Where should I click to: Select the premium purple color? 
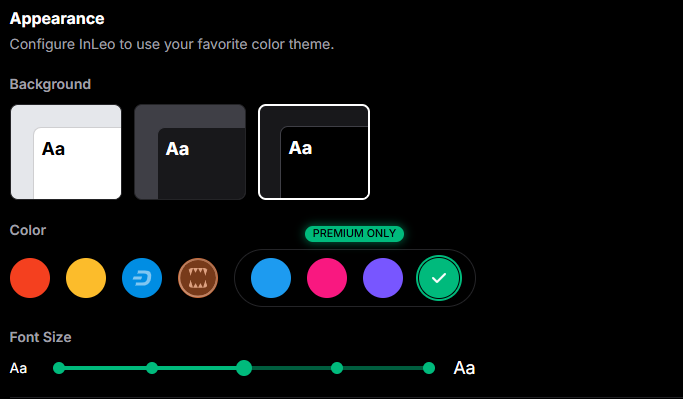pyautogui.click(x=383, y=278)
